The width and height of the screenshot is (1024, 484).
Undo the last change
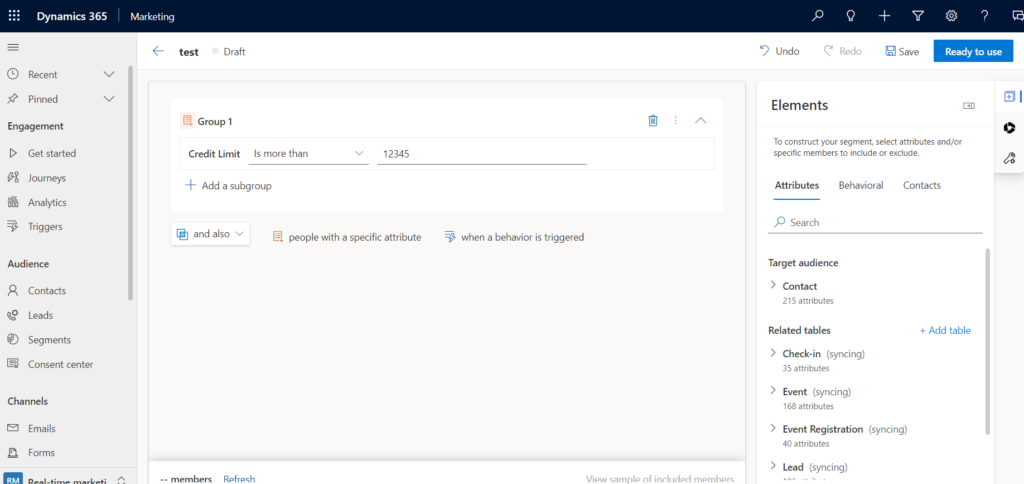click(x=779, y=51)
